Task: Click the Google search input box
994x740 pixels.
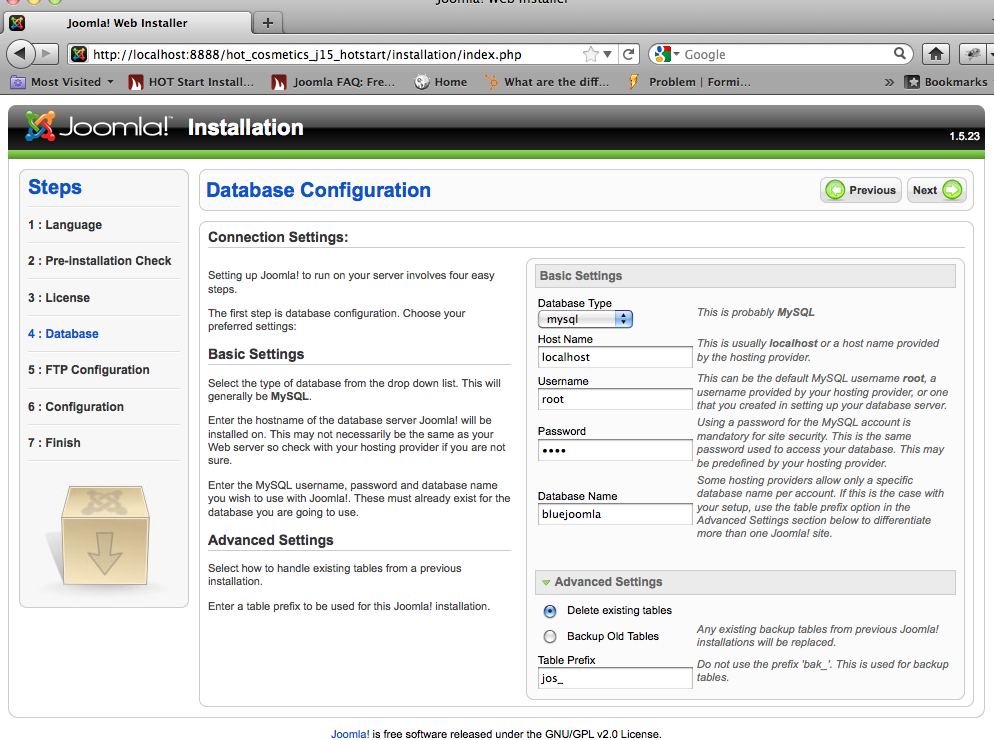Action: click(x=786, y=55)
